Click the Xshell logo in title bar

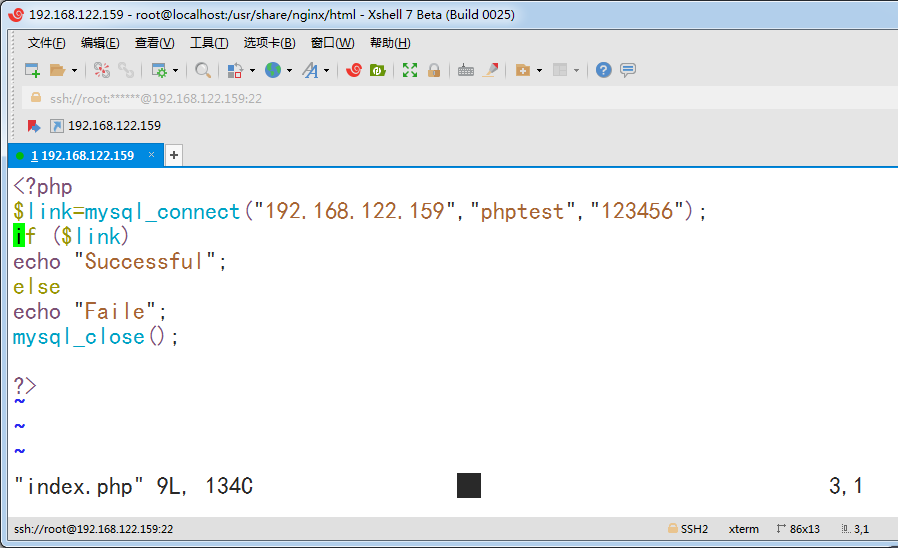coord(16,15)
